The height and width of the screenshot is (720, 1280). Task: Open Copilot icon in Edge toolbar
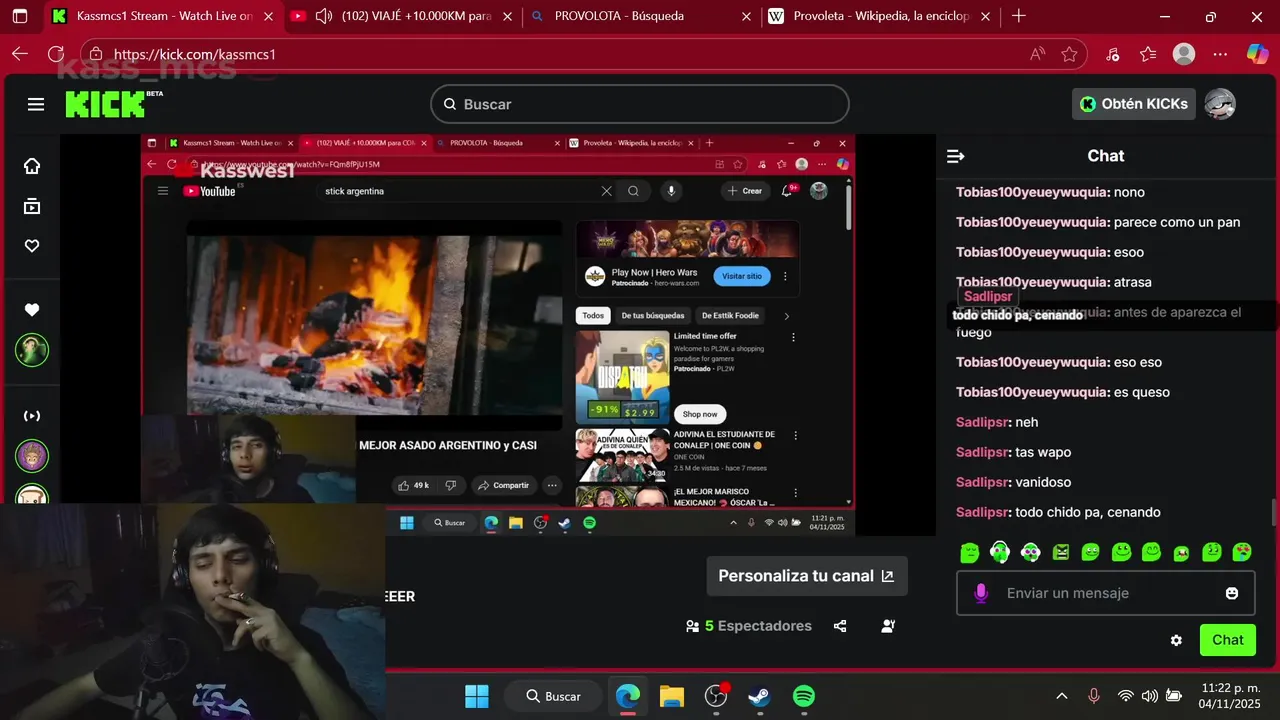click(1257, 54)
